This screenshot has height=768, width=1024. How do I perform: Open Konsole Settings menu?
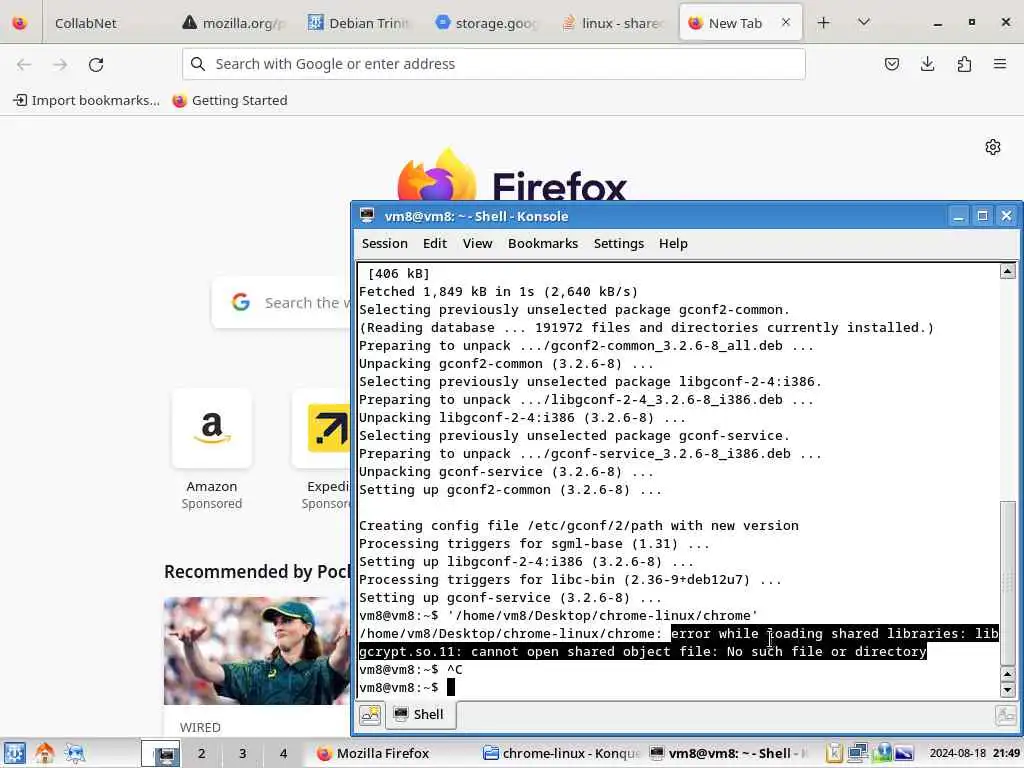618,244
